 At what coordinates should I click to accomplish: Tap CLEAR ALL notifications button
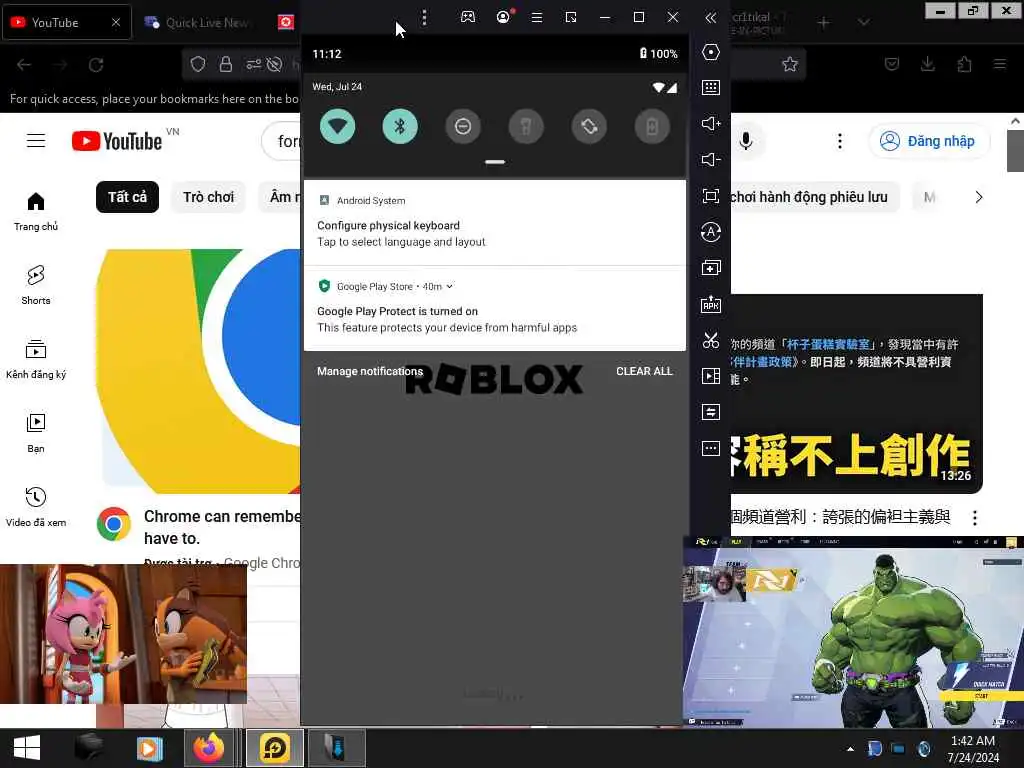pos(644,371)
